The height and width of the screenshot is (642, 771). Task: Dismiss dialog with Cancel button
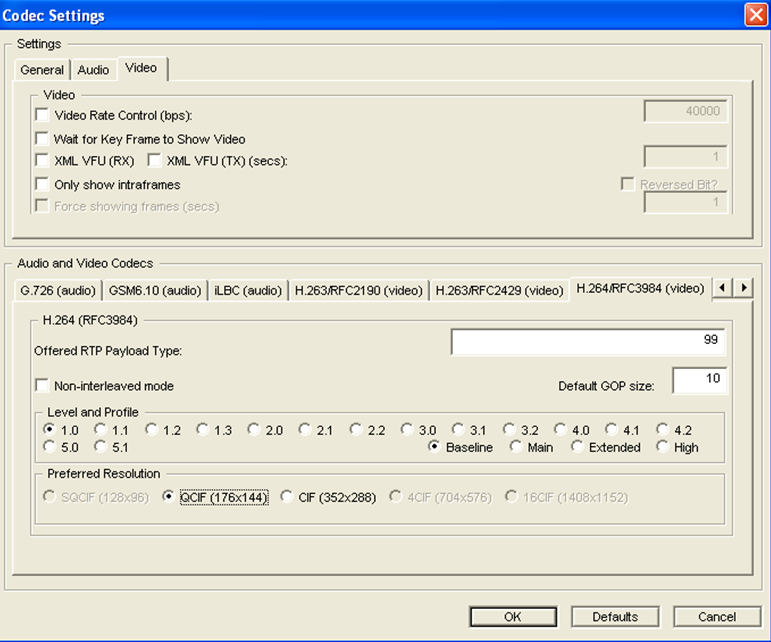[717, 616]
